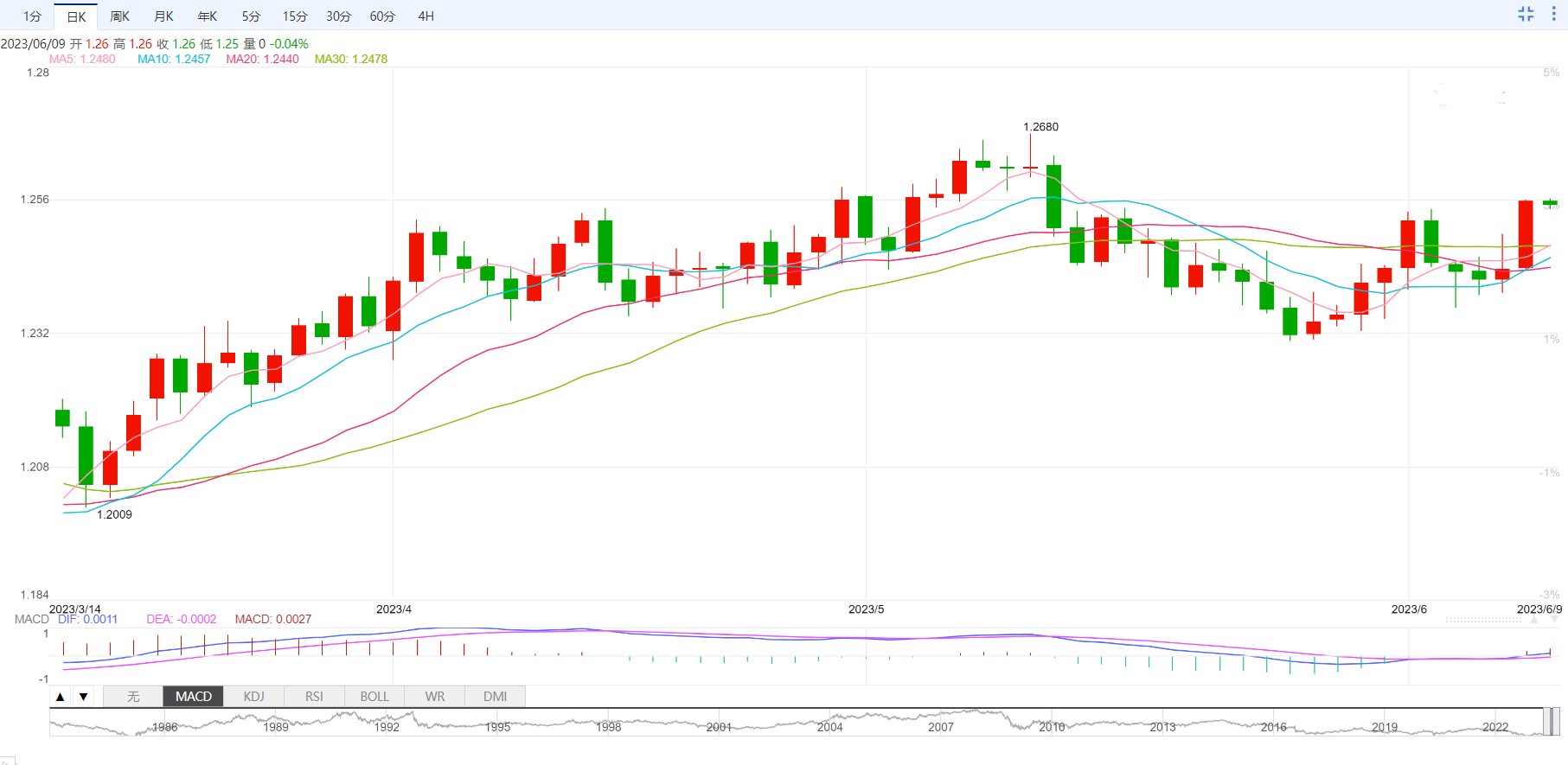
Task: Select the MACD indicator button
Action: coord(194,697)
